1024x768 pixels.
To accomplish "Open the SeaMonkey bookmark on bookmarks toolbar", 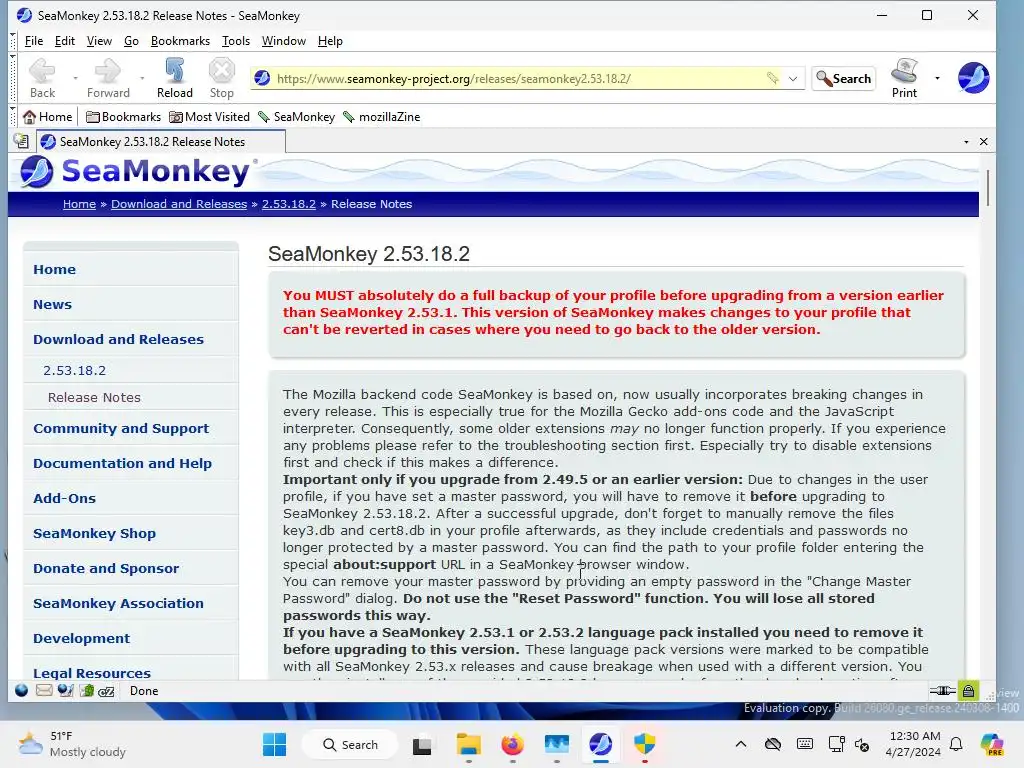I will (296, 116).
